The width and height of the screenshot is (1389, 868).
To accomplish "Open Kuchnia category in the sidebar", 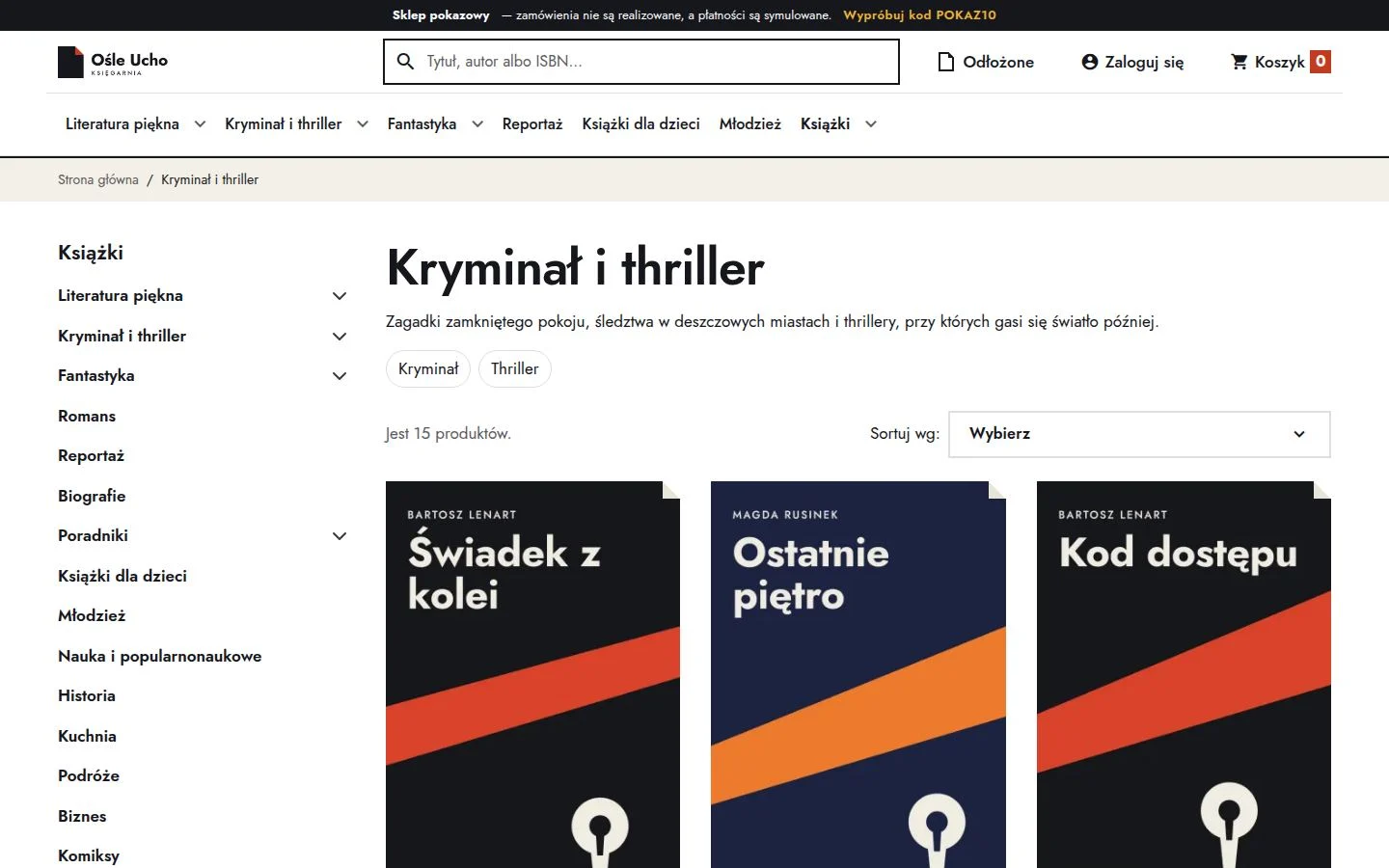I will pos(87,737).
